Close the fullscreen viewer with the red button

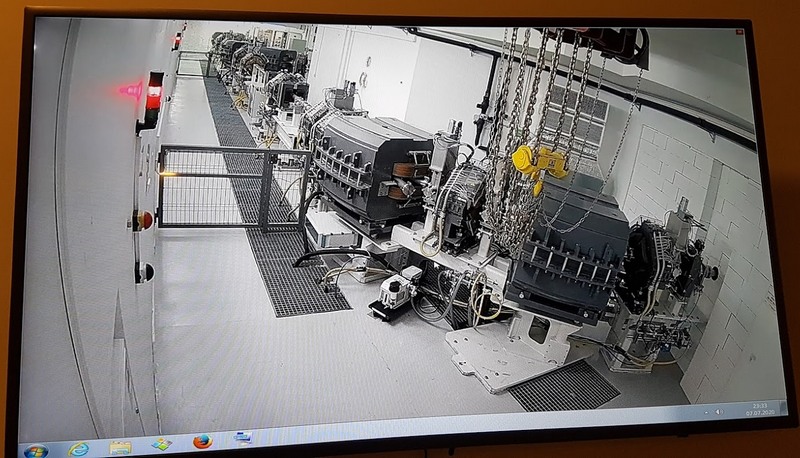[x=739, y=32]
